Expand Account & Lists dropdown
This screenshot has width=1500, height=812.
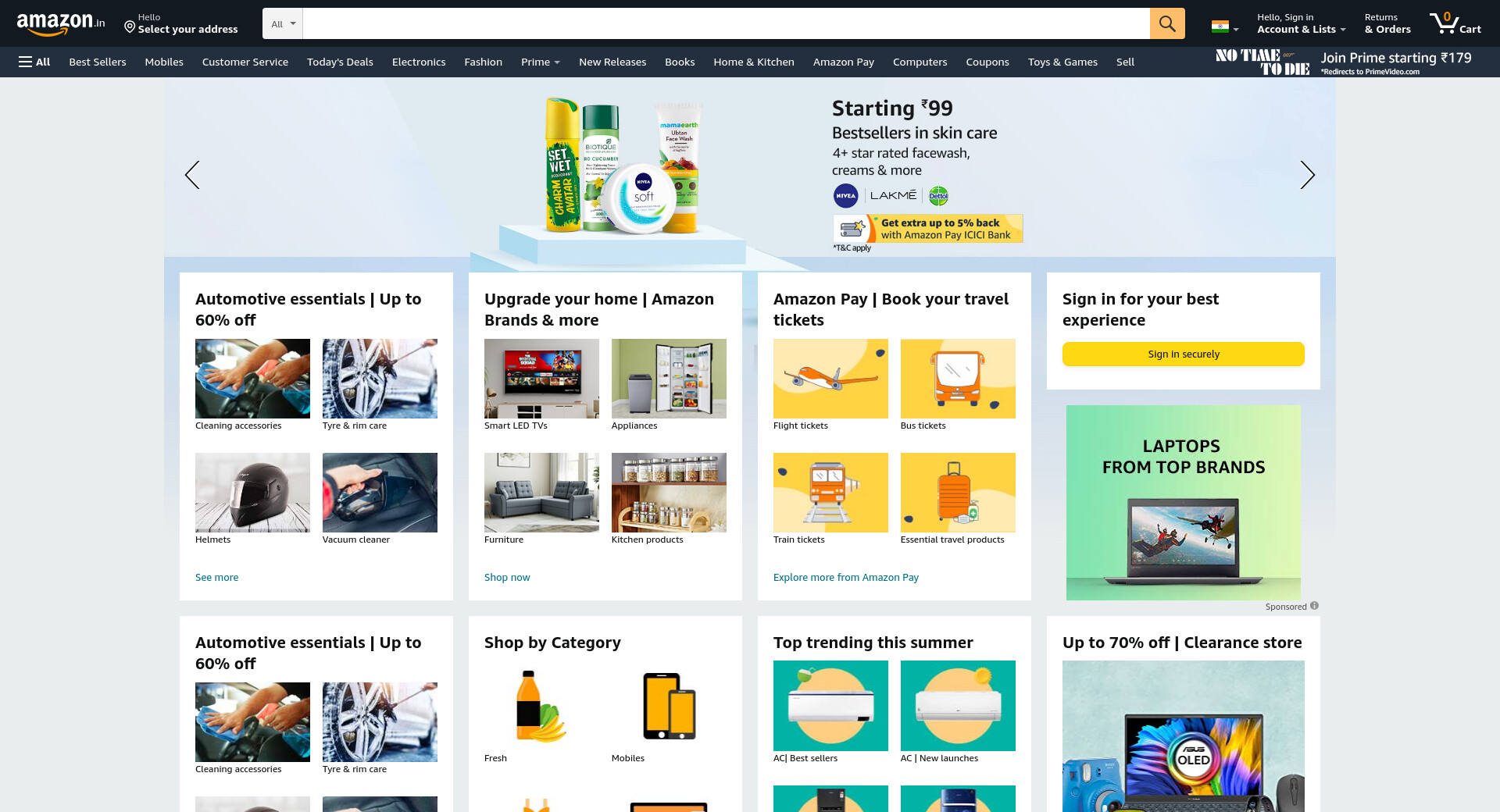[x=1301, y=23]
